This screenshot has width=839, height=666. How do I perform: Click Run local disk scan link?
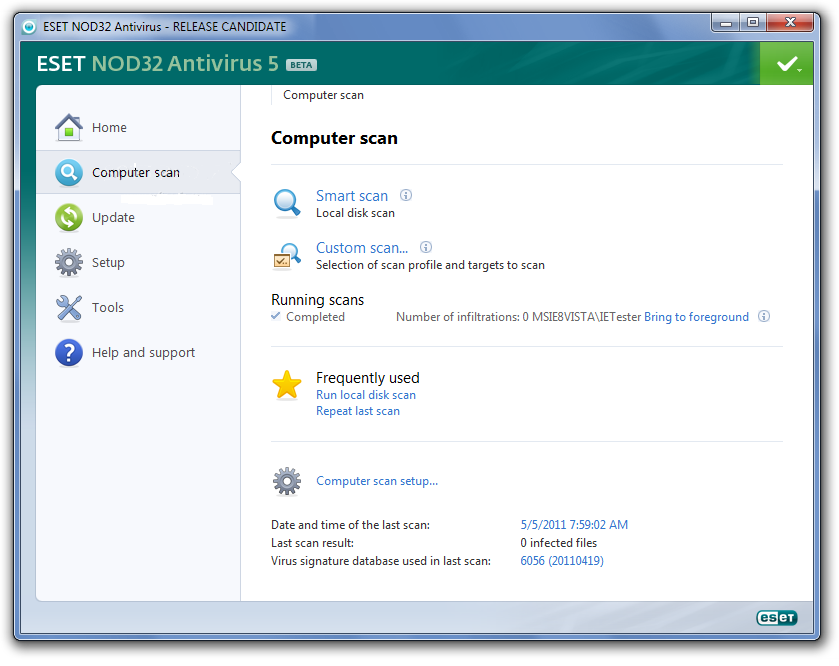point(366,395)
